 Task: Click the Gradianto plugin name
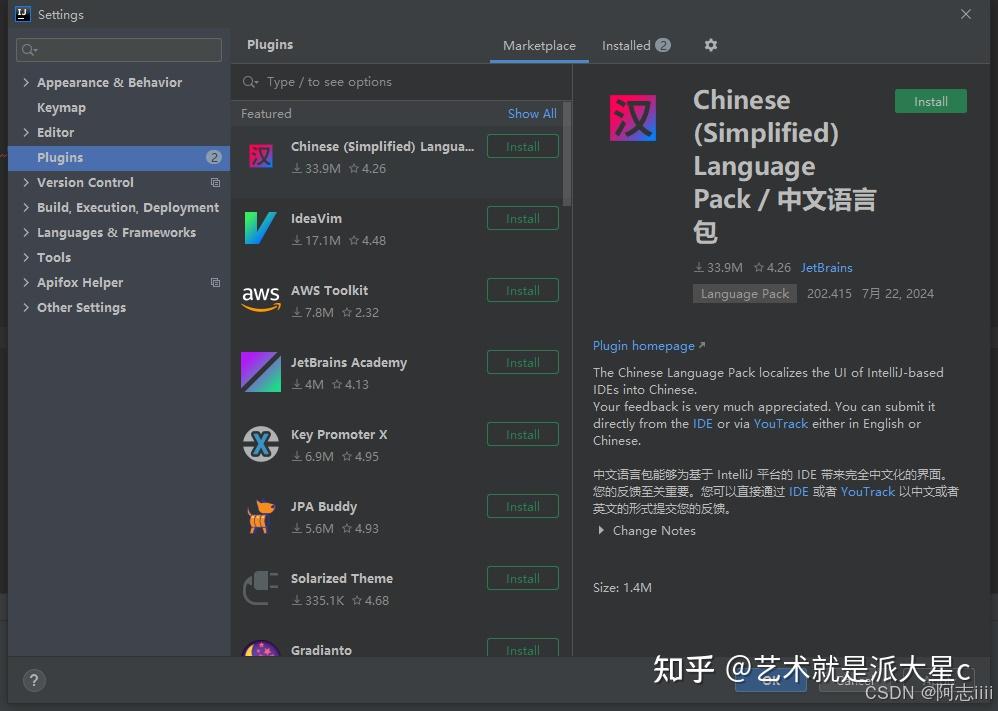321,650
